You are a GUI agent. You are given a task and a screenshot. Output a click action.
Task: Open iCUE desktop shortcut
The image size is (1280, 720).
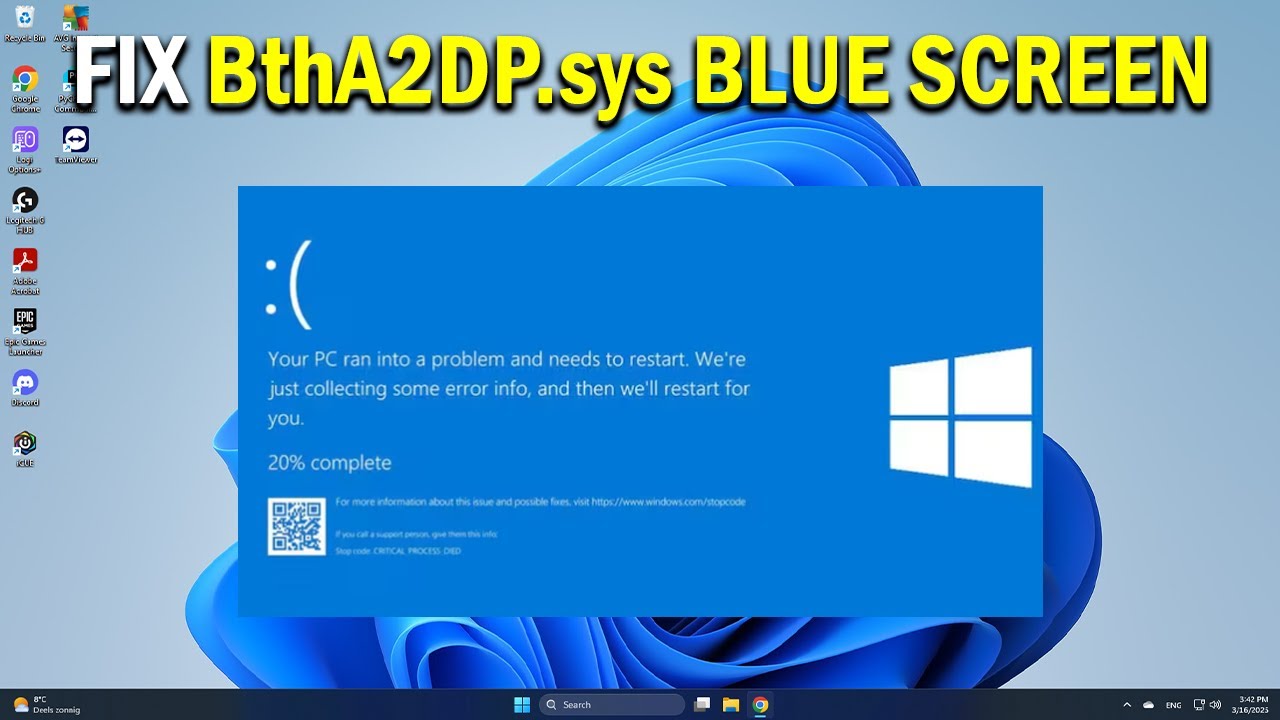[x=25, y=448]
